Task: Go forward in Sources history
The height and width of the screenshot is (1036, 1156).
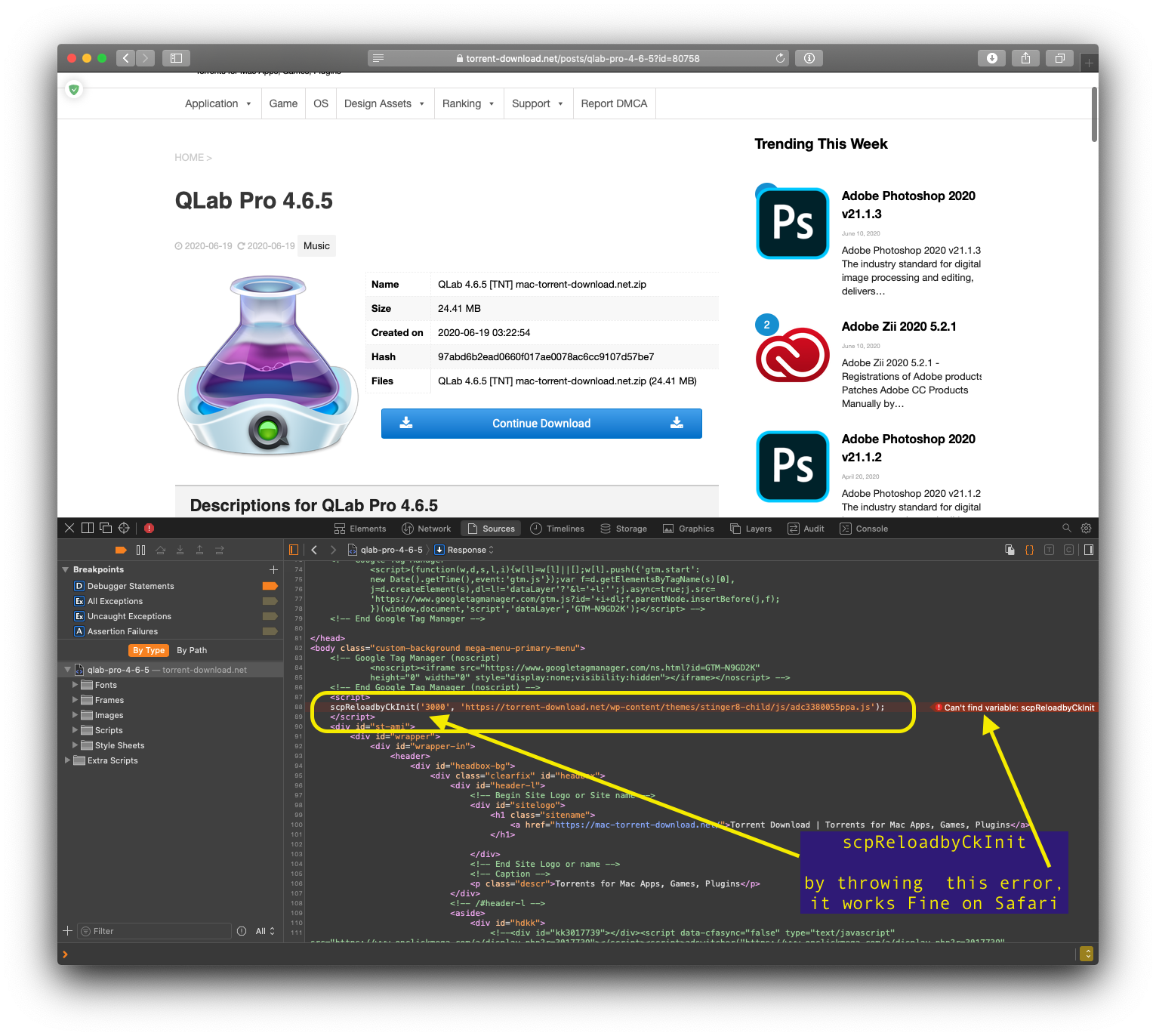Action: click(333, 550)
